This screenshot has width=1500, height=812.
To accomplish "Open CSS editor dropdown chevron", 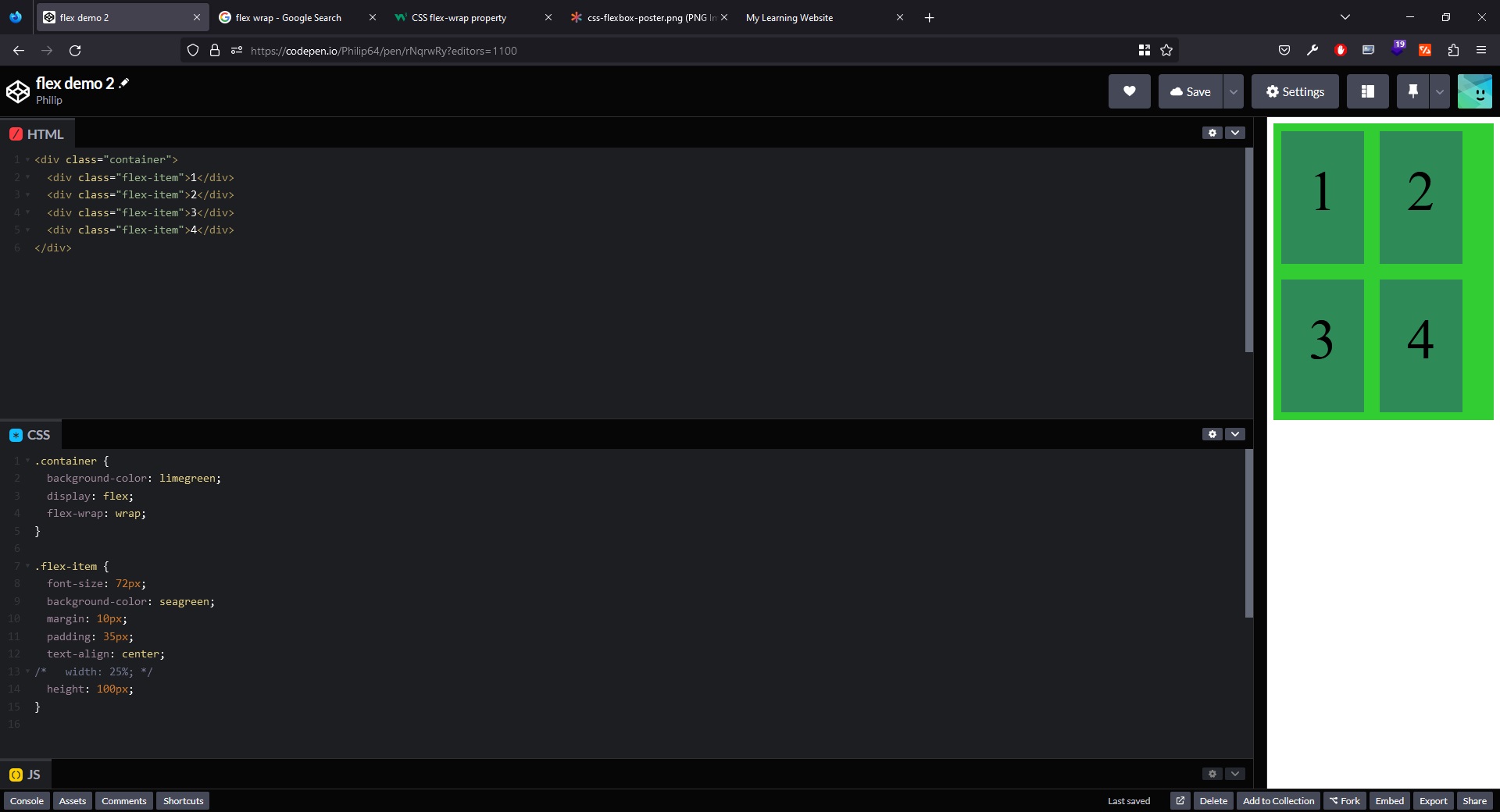I will coord(1235,434).
